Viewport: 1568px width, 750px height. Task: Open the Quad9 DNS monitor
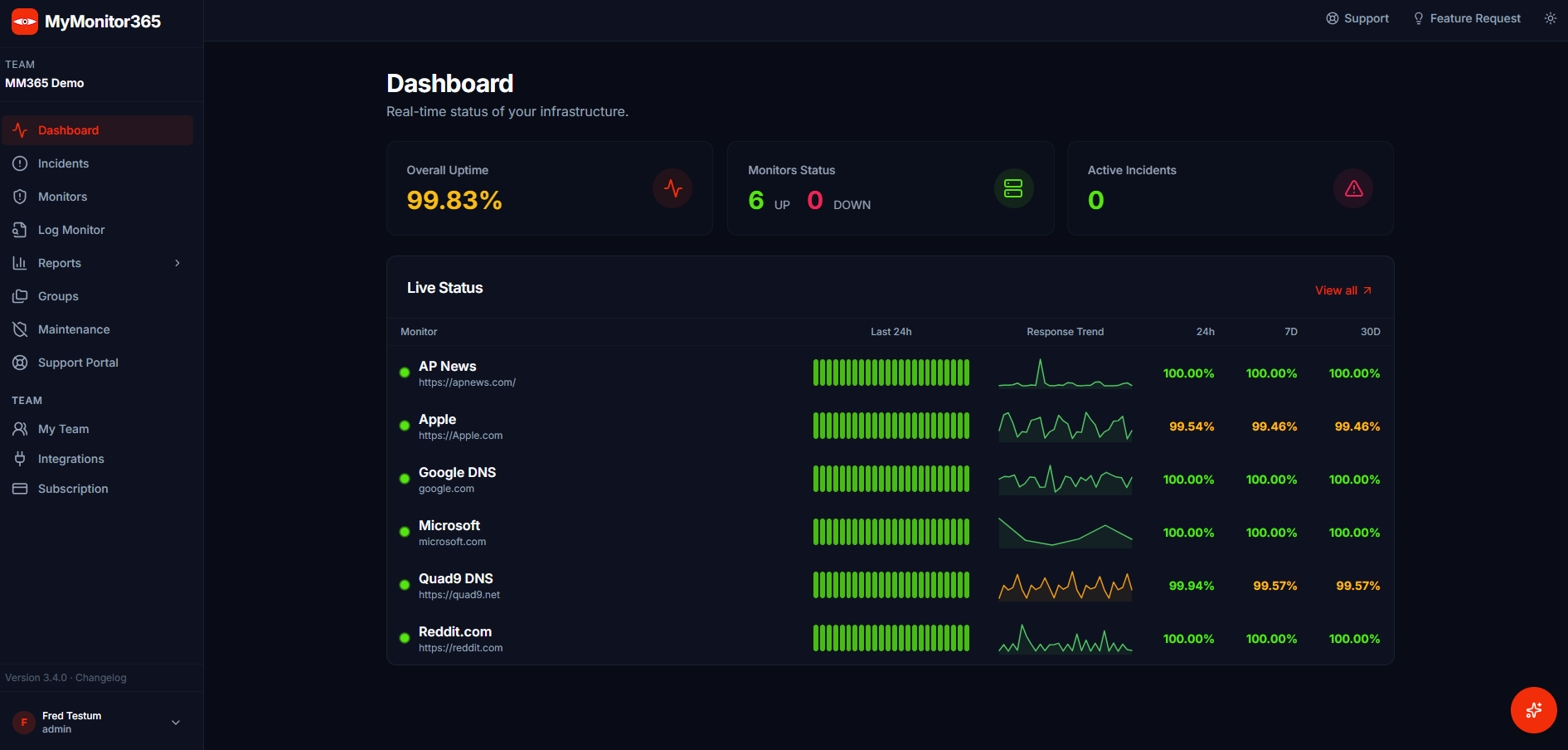coord(891,585)
